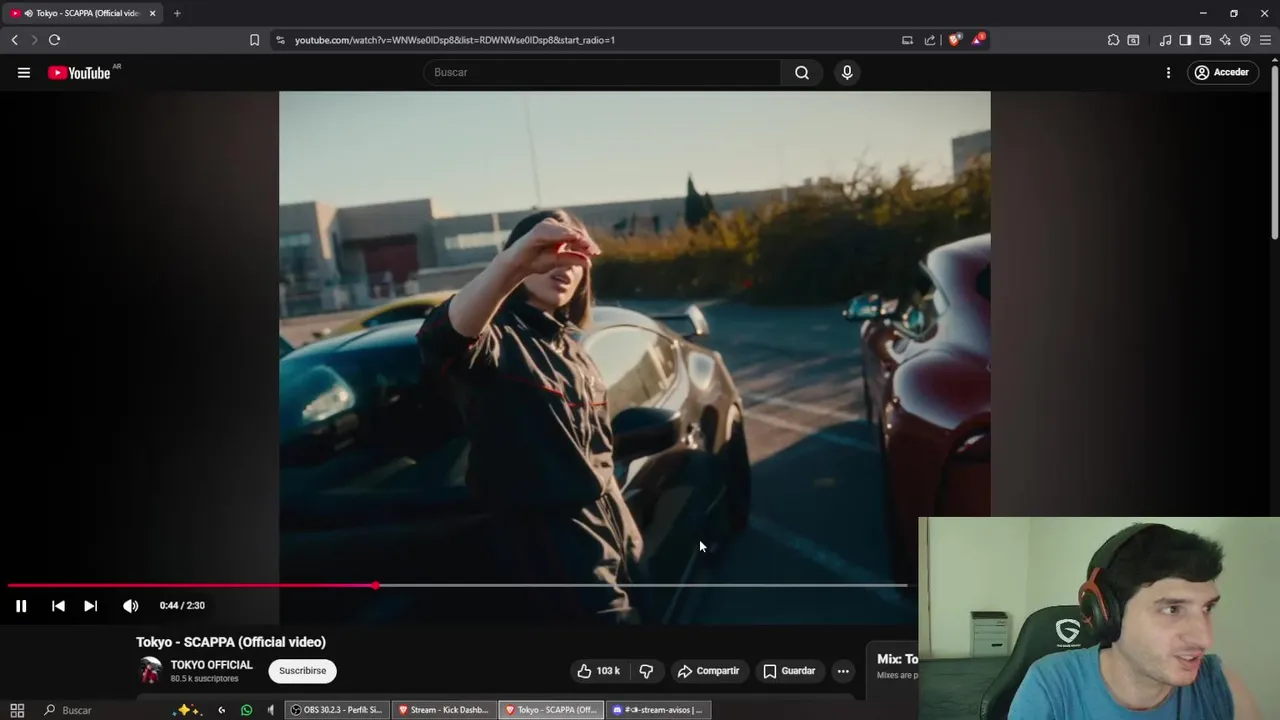Pause the video playback

click(21, 605)
